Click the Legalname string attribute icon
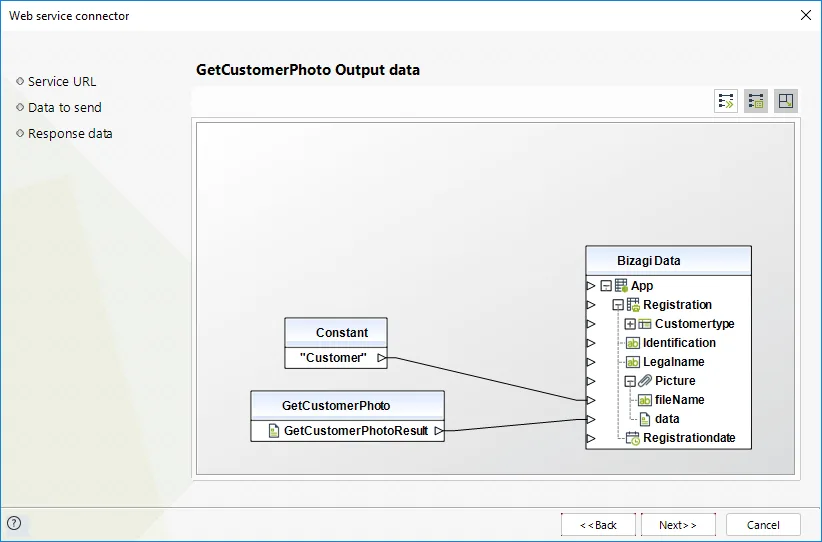This screenshot has width=822, height=542. click(633, 362)
